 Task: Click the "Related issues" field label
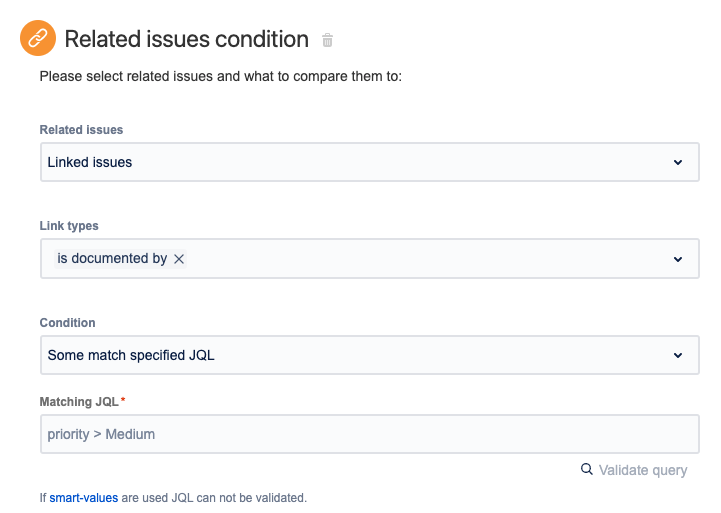tap(81, 130)
